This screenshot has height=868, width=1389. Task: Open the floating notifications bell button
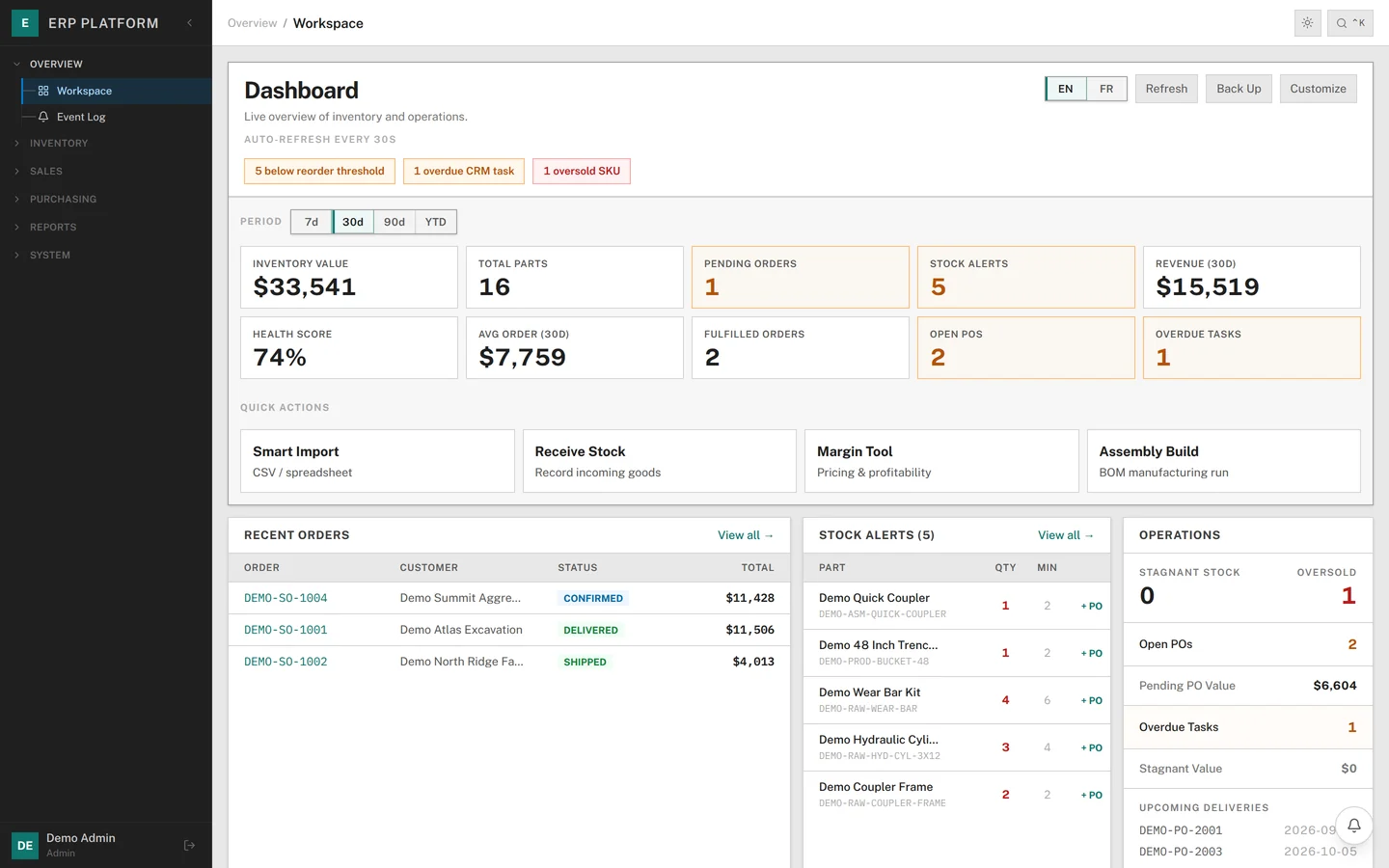[x=1353, y=826]
